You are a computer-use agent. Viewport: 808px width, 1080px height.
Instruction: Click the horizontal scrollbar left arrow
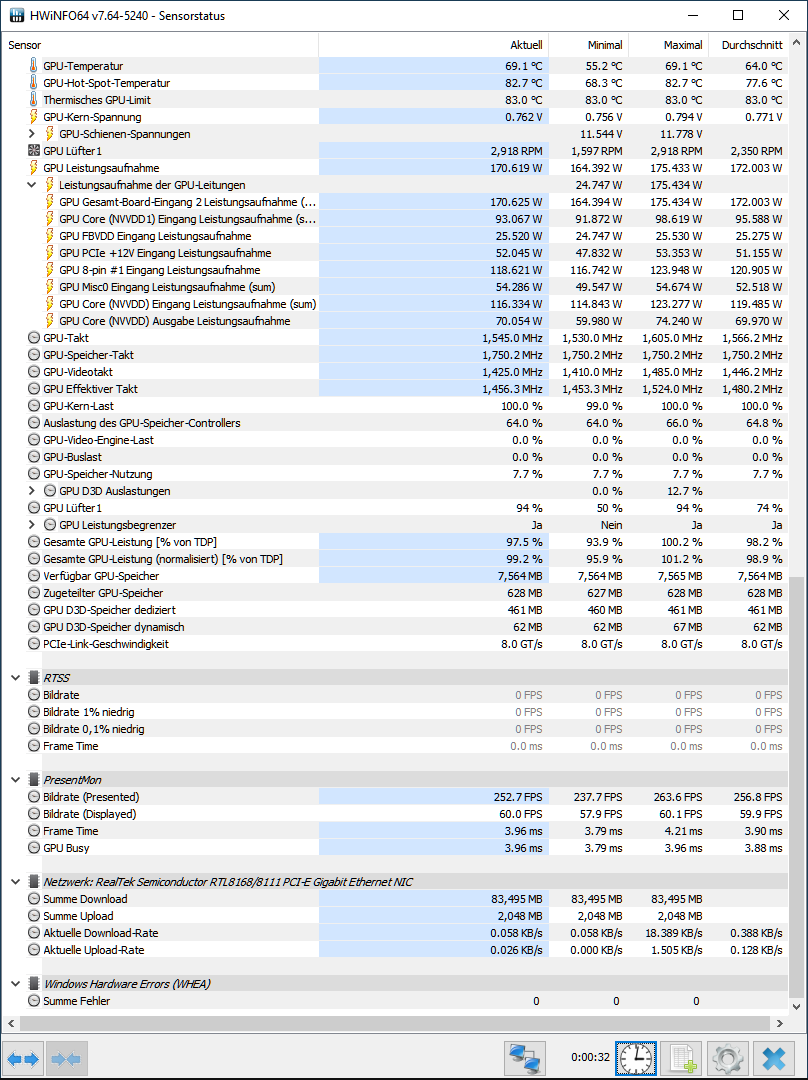pos(10,1024)
